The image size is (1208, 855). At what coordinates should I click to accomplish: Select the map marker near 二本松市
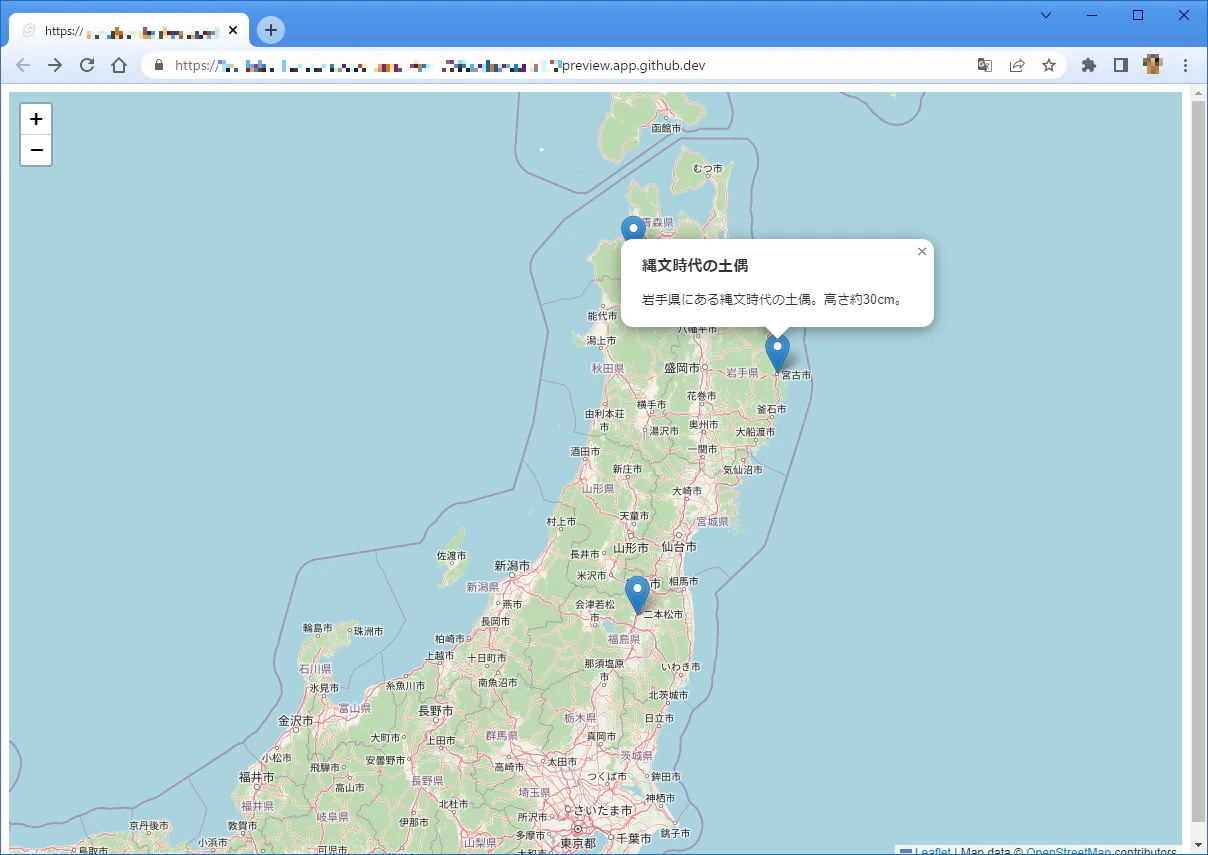tap(638, 596)
